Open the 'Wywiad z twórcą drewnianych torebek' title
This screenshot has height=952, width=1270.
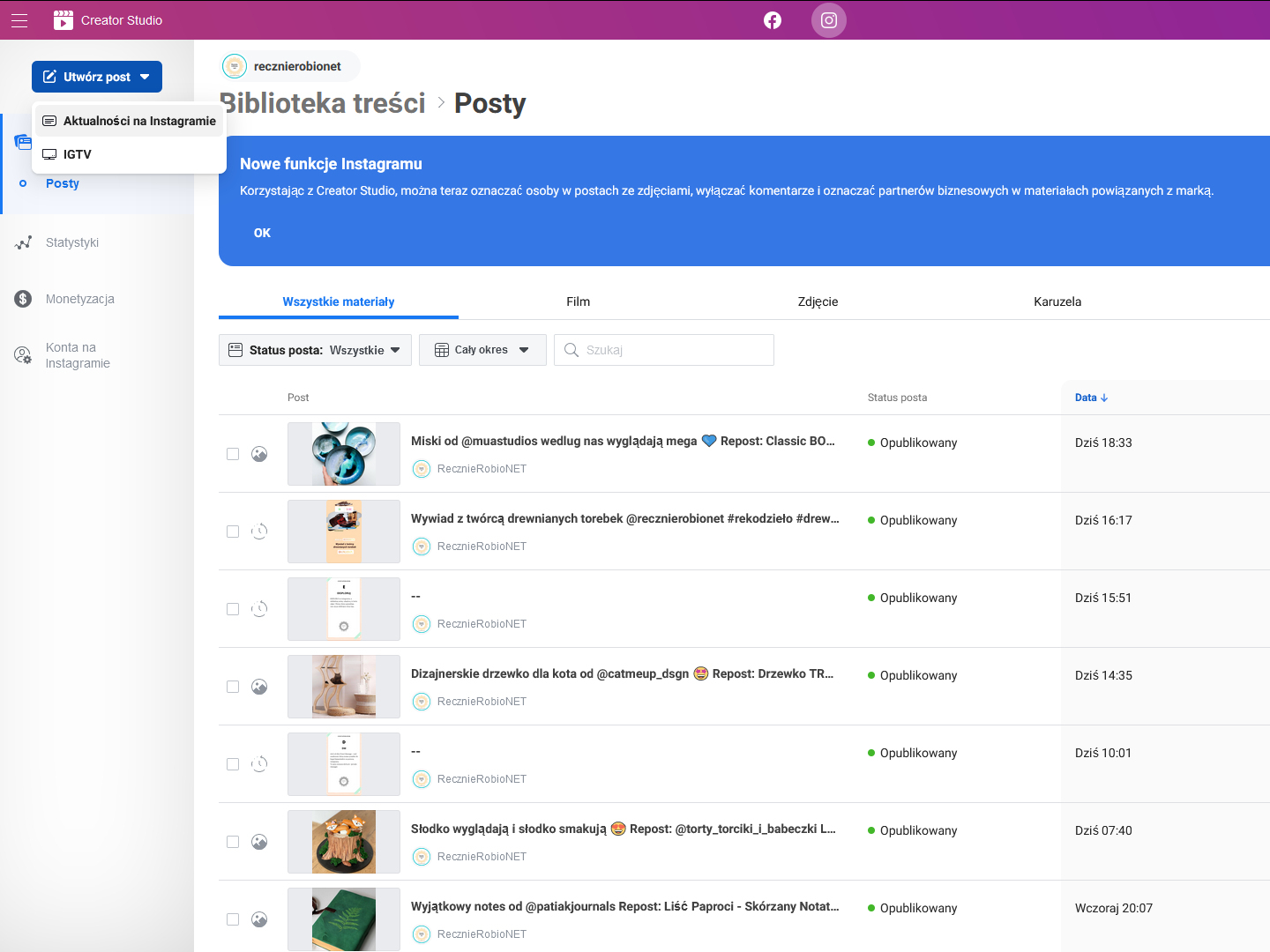(625, 518)
